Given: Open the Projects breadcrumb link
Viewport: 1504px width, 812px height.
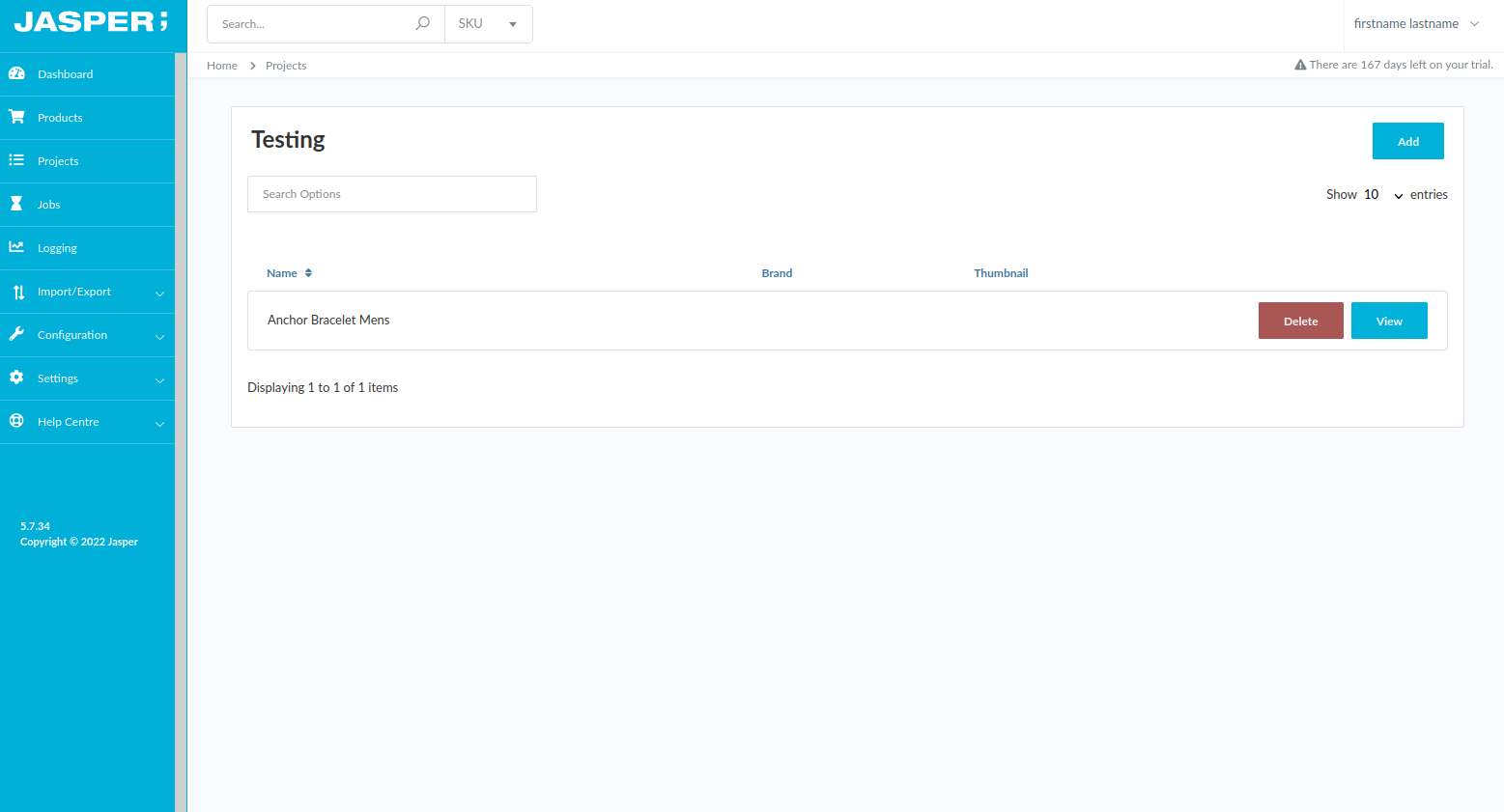Looking at the screenshot, I should pyautogui.click(x=286, y=66).
